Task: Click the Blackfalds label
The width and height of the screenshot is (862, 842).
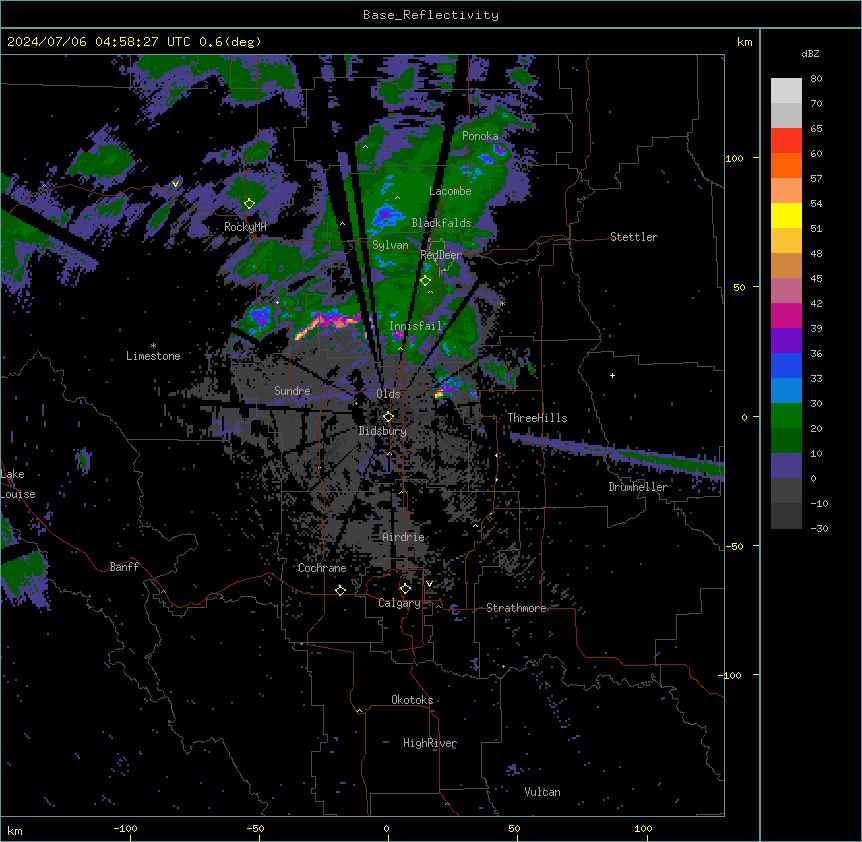Action: 441,223
